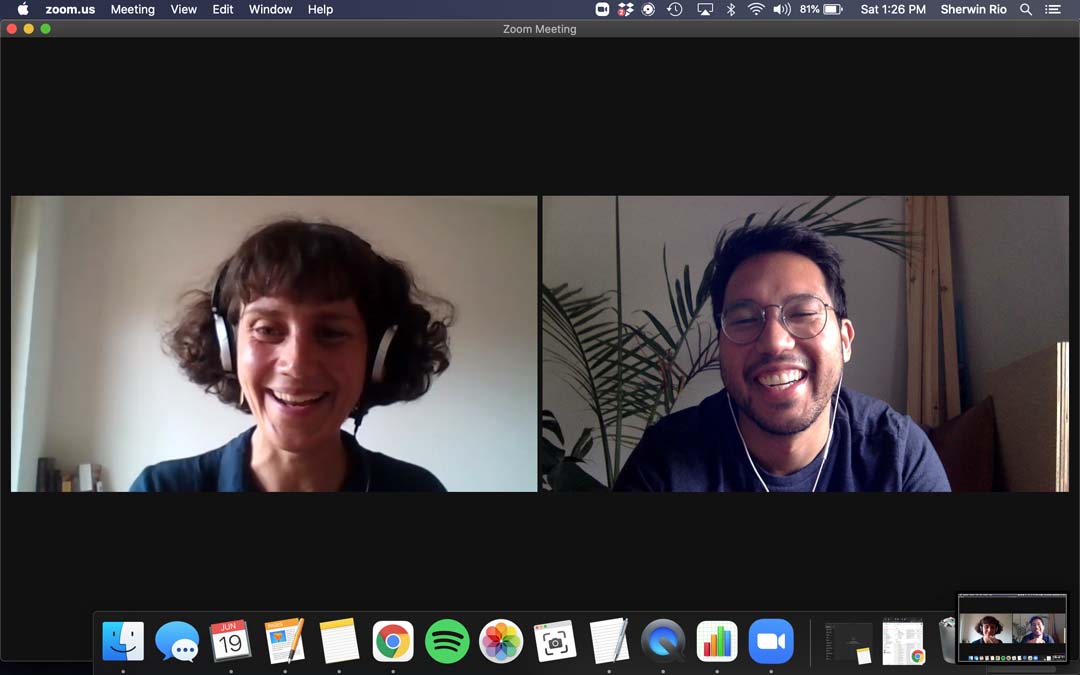Click the Zoom app icon in the Dock

pyautogui.click(x=771, y=641)
